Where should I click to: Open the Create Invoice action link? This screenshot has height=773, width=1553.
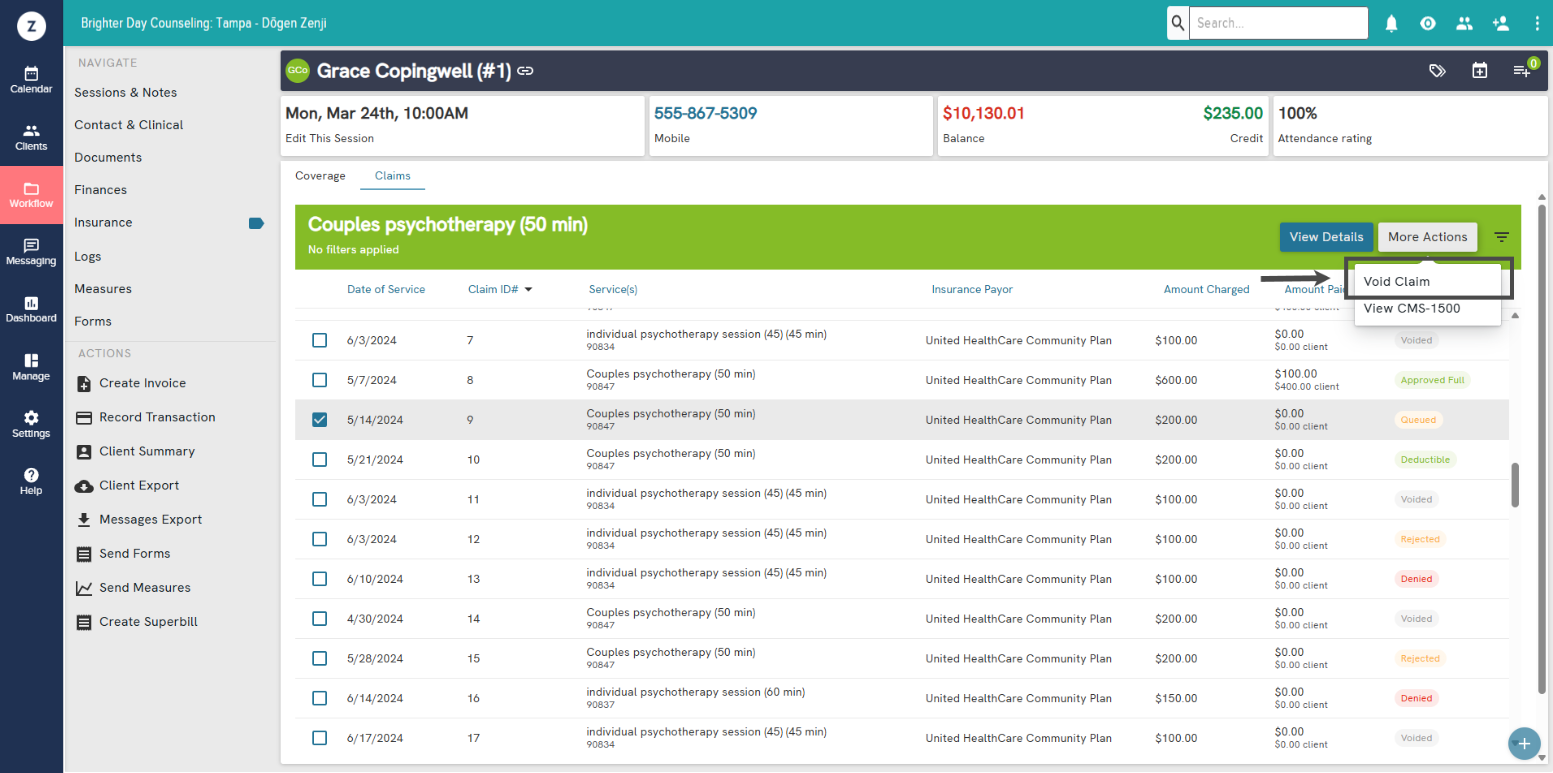click(x=142, y=383)
